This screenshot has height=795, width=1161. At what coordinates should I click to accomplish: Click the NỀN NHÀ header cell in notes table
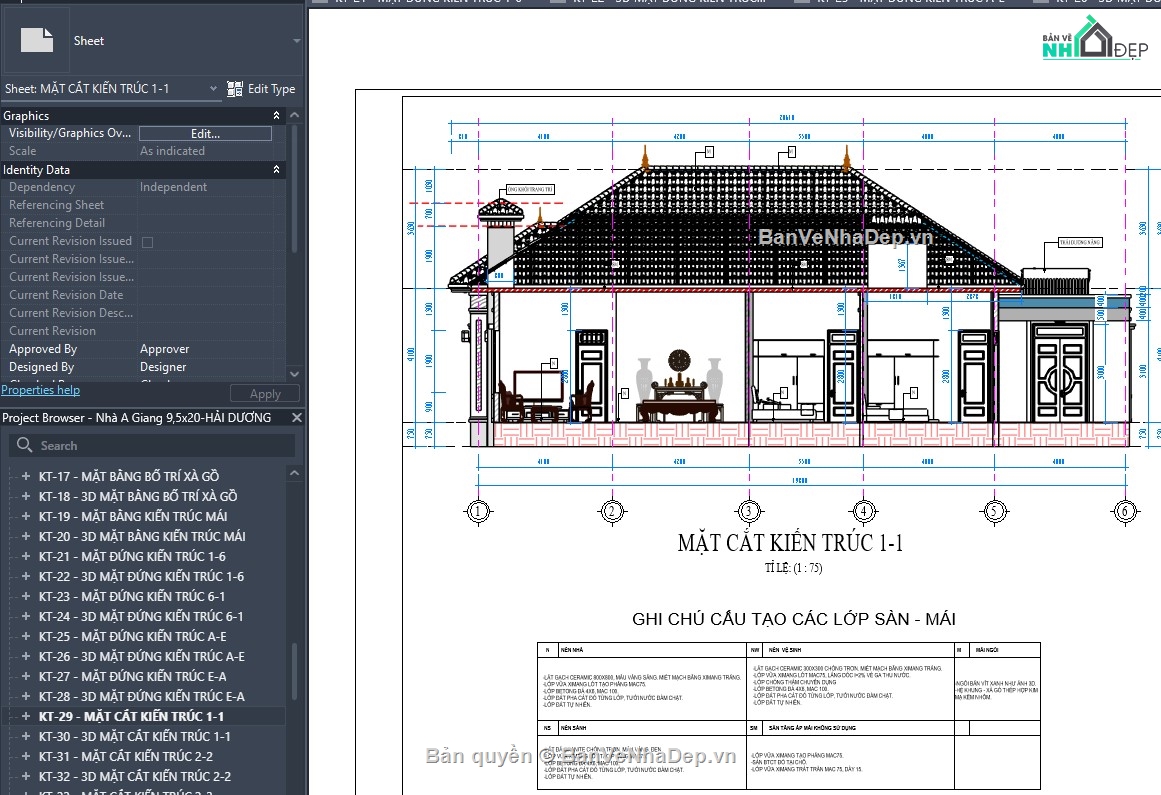(x=652, y=650)
